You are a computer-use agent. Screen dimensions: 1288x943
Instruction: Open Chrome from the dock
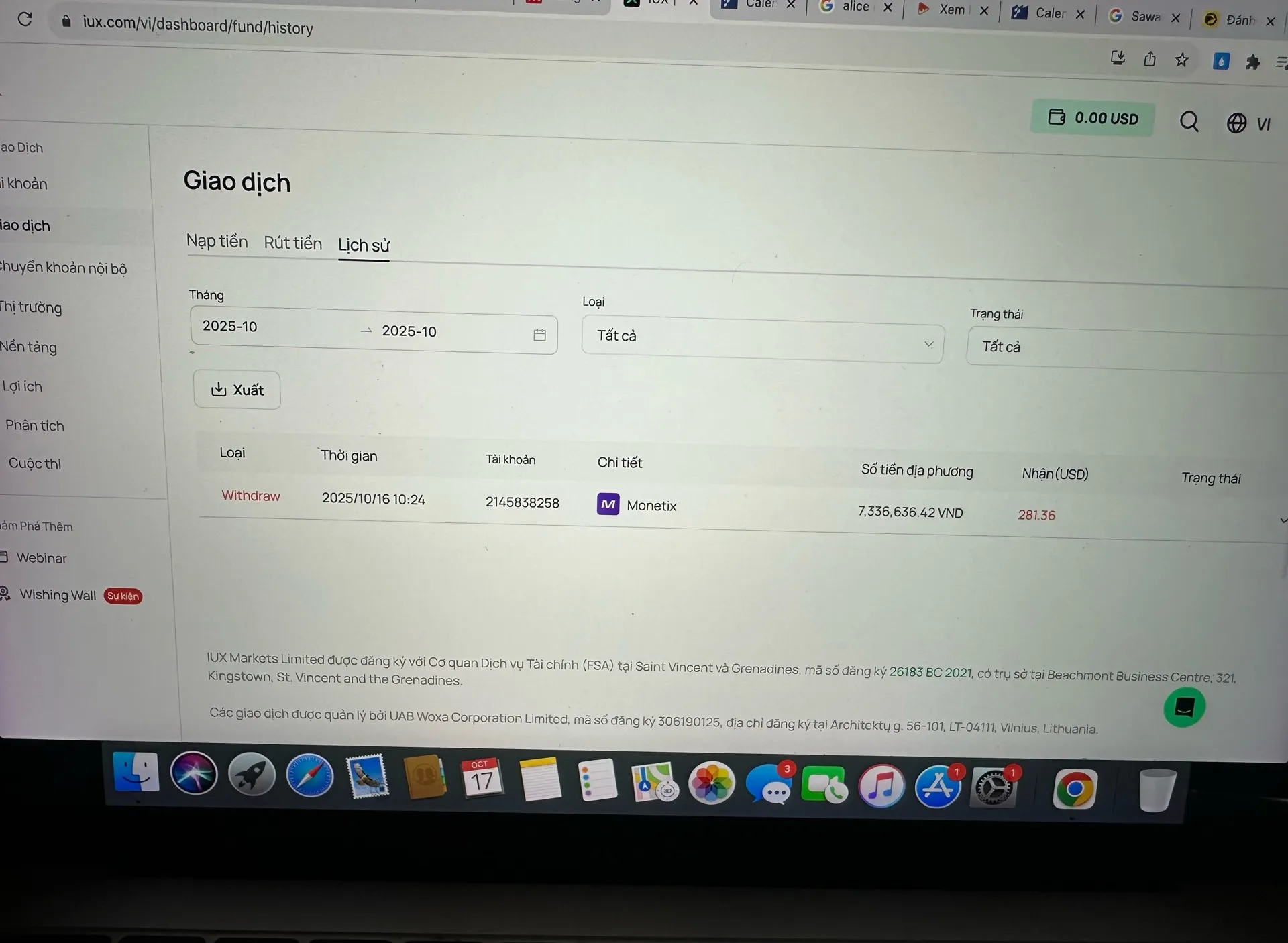click(1074, 789)
